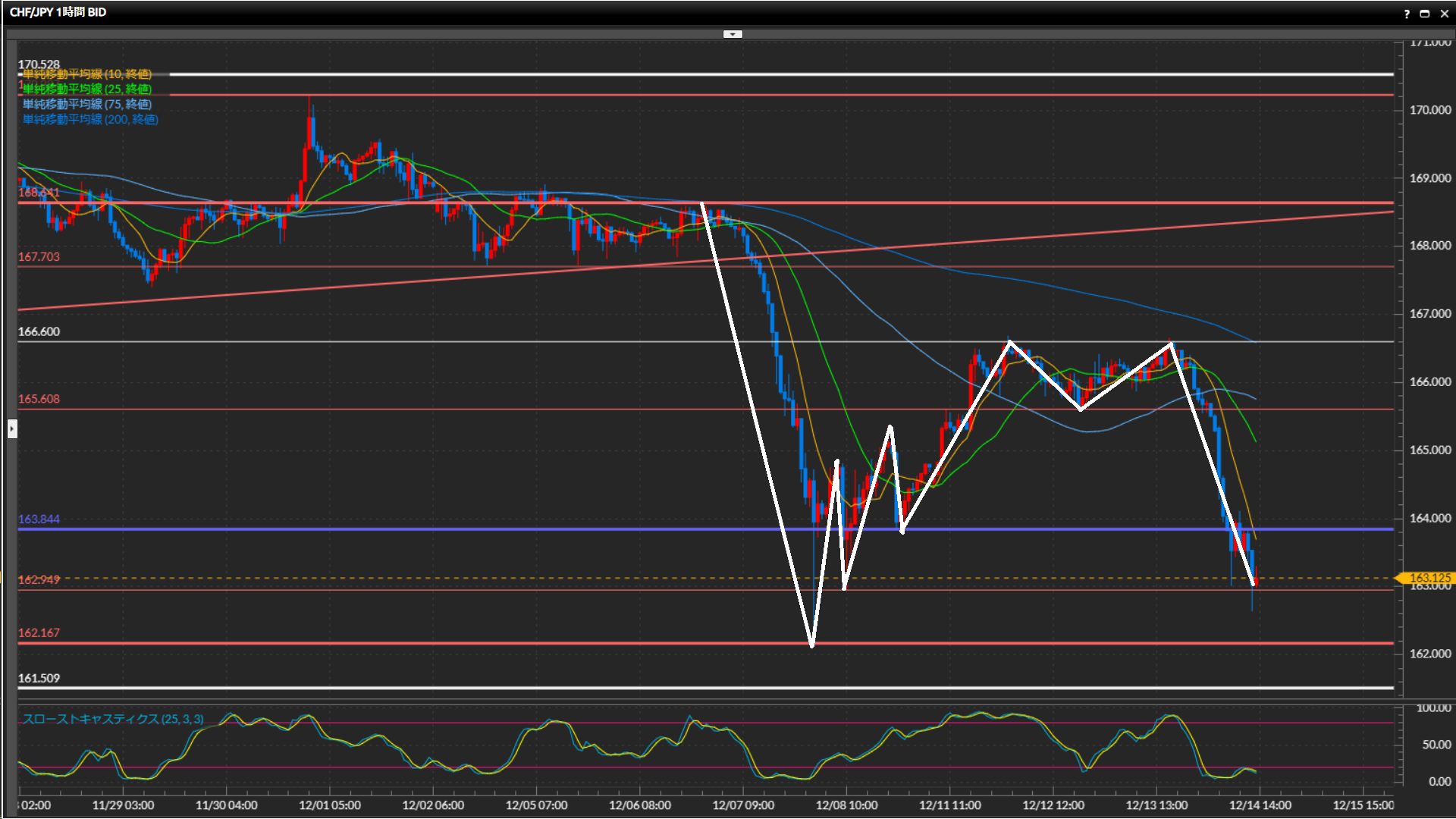This screenshot has width=1456, height=819.
Task: Select the 75-period simple moving average label
Action: pos(86,105)
